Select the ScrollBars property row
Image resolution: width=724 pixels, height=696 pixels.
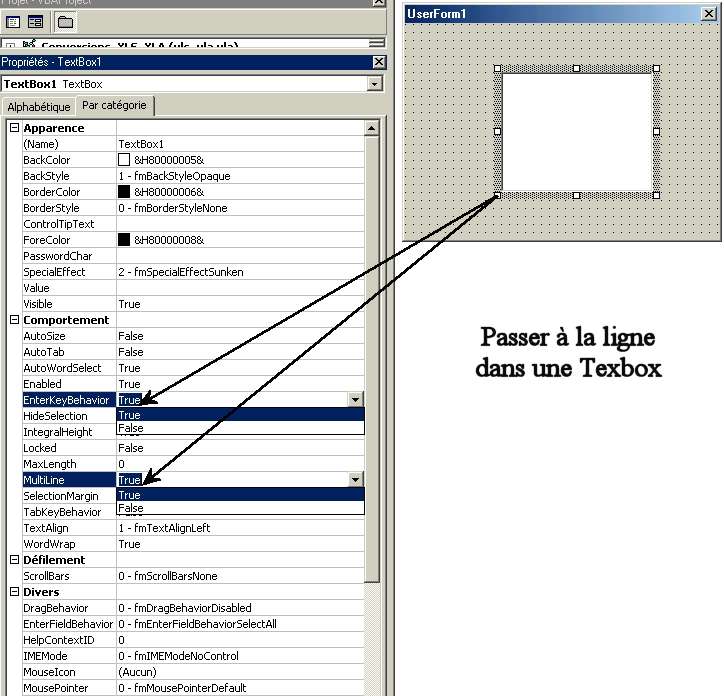(x=193, y=575)
